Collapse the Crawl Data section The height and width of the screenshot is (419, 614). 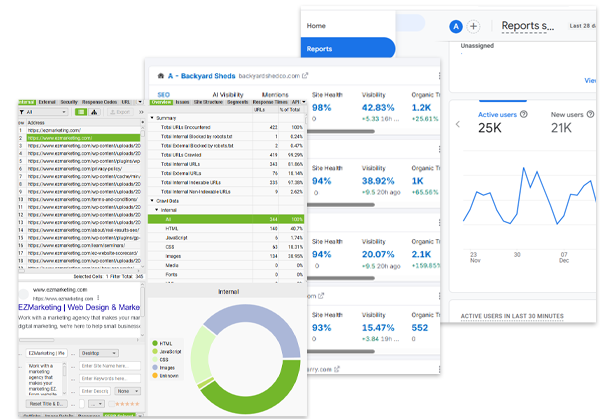tap(152, 201)
